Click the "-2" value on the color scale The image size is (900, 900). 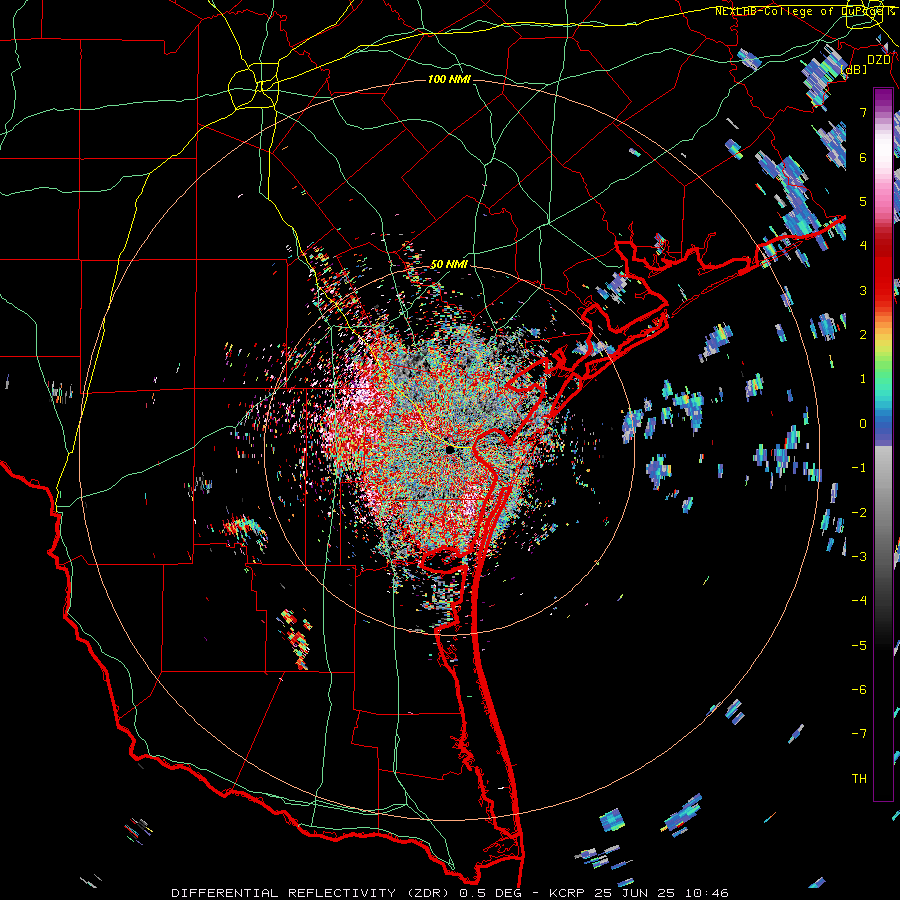click(859, 513)
